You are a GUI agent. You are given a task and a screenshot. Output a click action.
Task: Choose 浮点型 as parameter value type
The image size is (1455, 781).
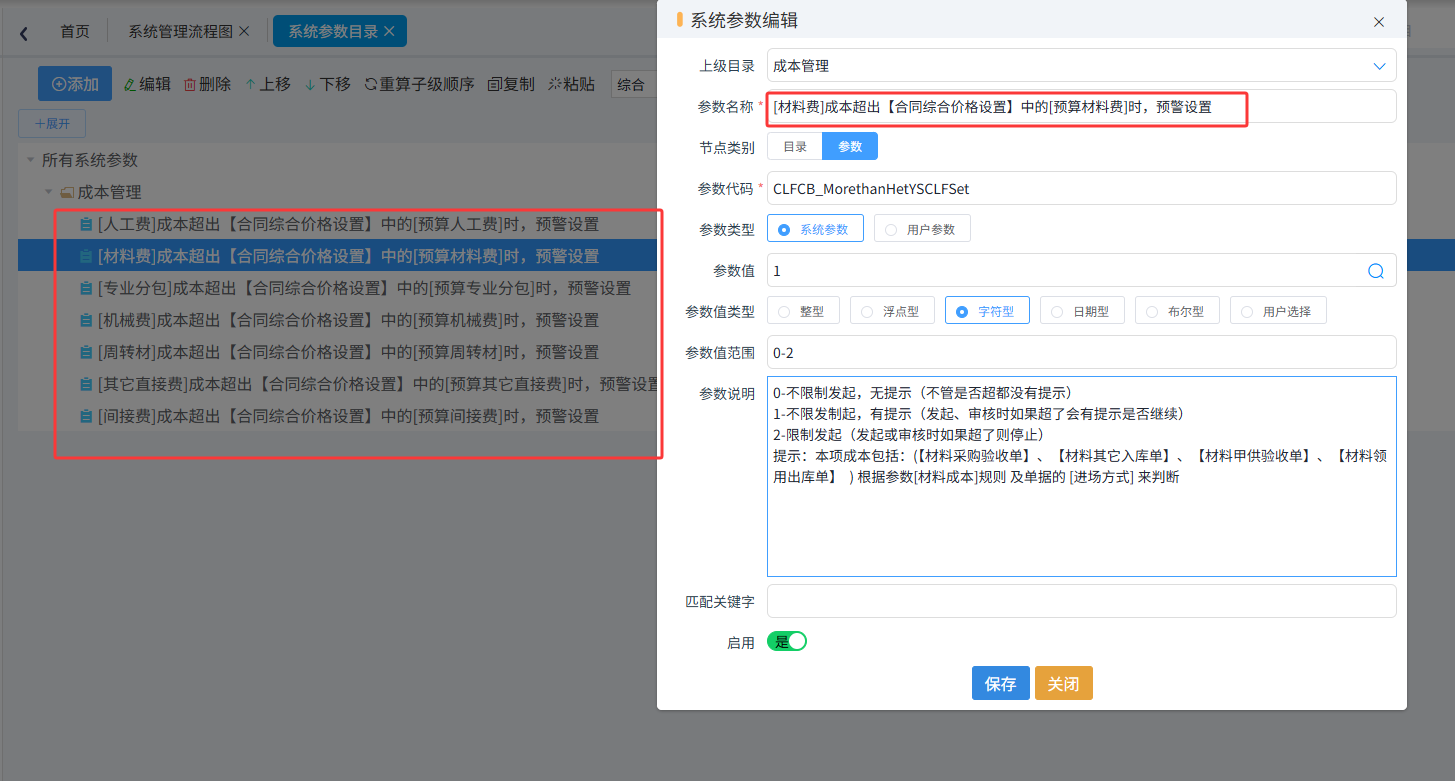[x=892, y=311]
